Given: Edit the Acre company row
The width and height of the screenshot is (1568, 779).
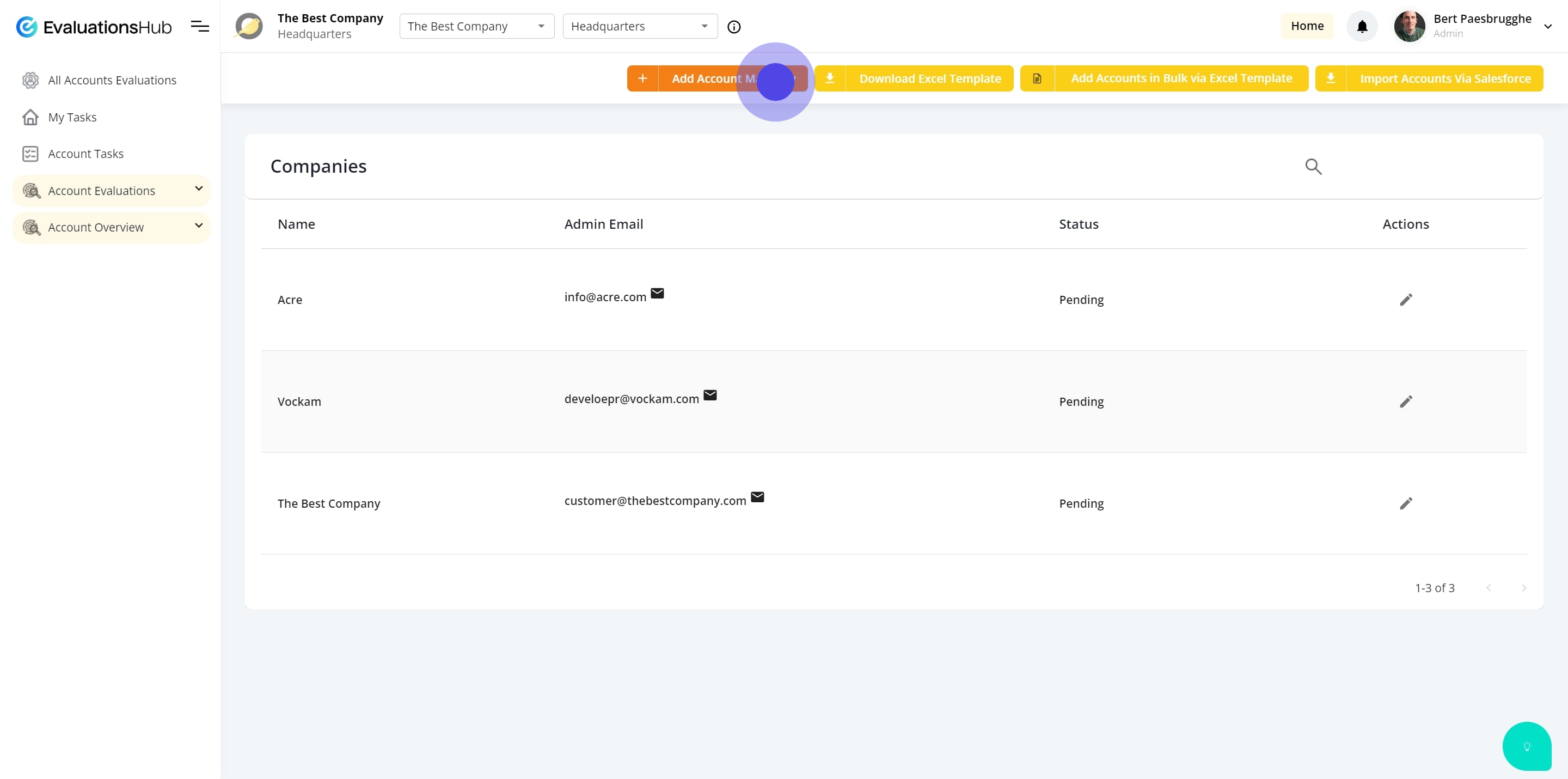Looking at the screenshot, I should [x=1405, y=300].
